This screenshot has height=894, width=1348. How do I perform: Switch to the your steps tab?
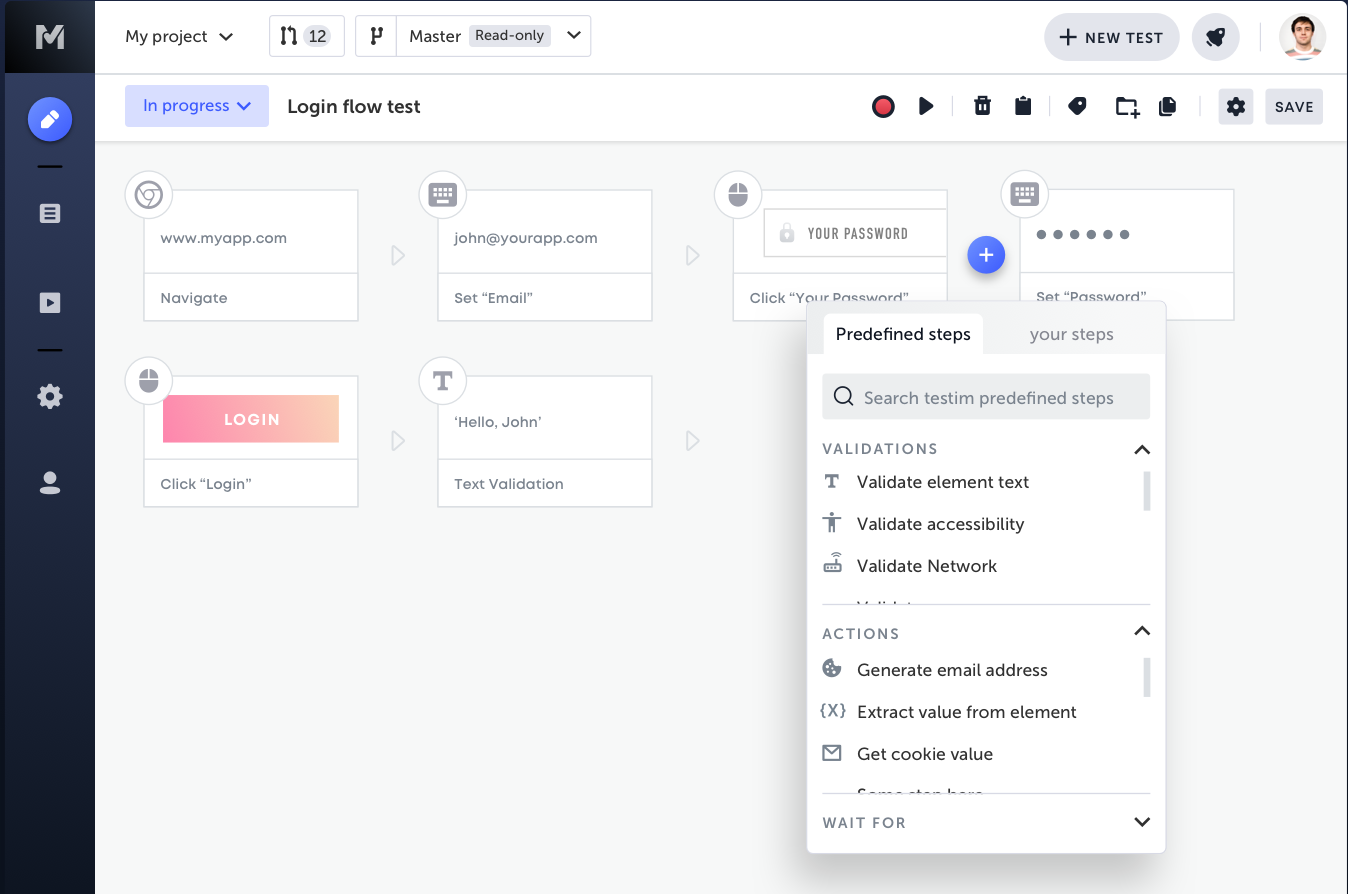pos(1072,334)
